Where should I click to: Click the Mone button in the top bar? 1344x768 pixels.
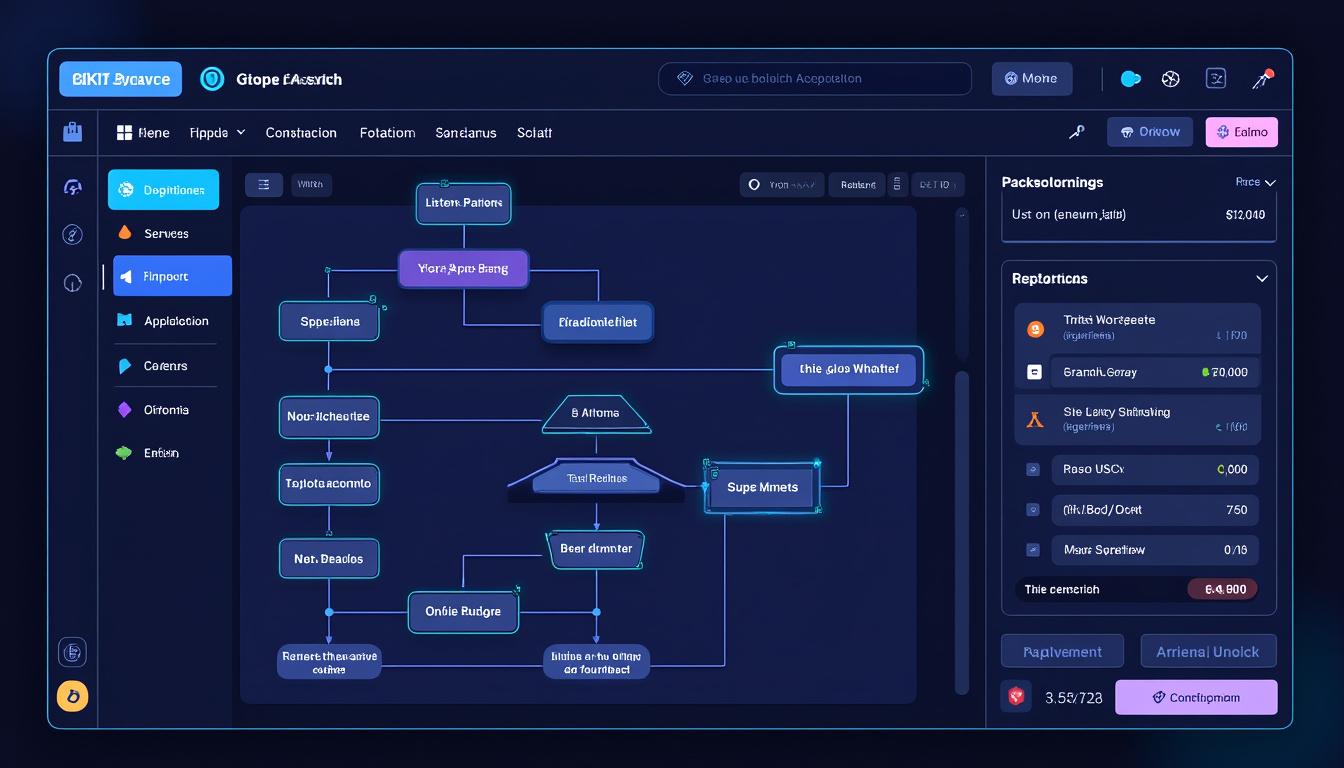[x=1032, y=78]
